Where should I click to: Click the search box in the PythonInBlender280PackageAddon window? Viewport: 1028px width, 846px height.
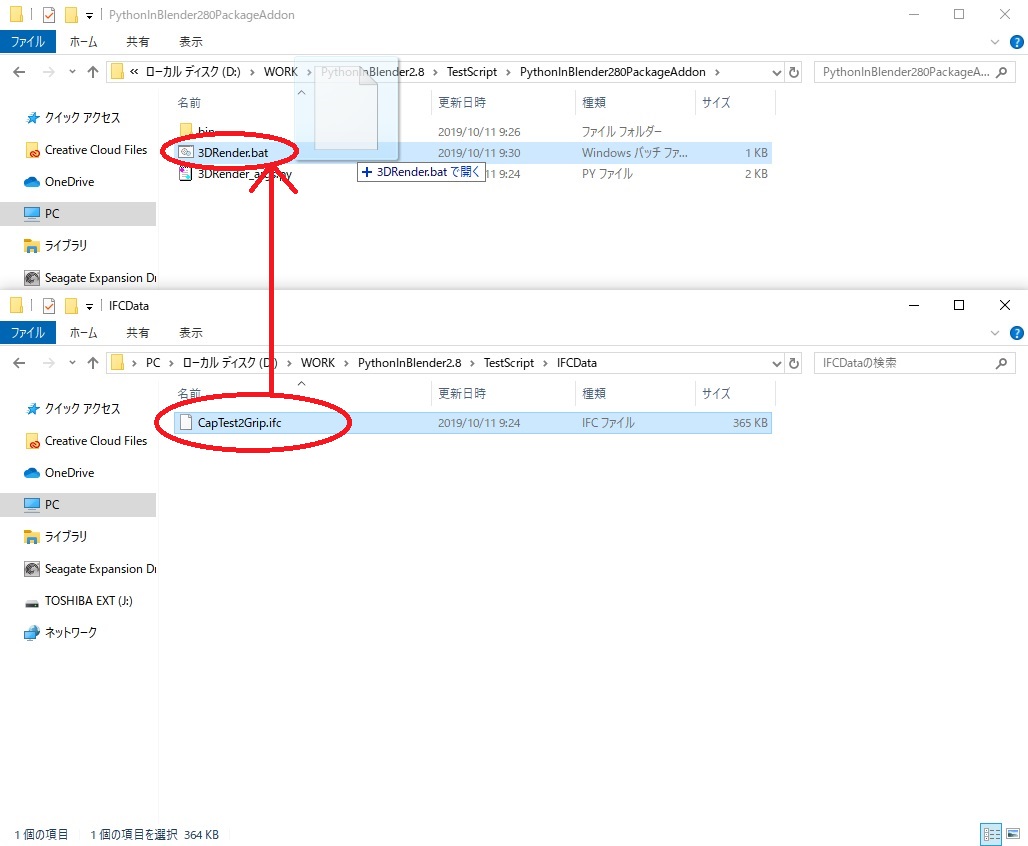tap(914, 72)
